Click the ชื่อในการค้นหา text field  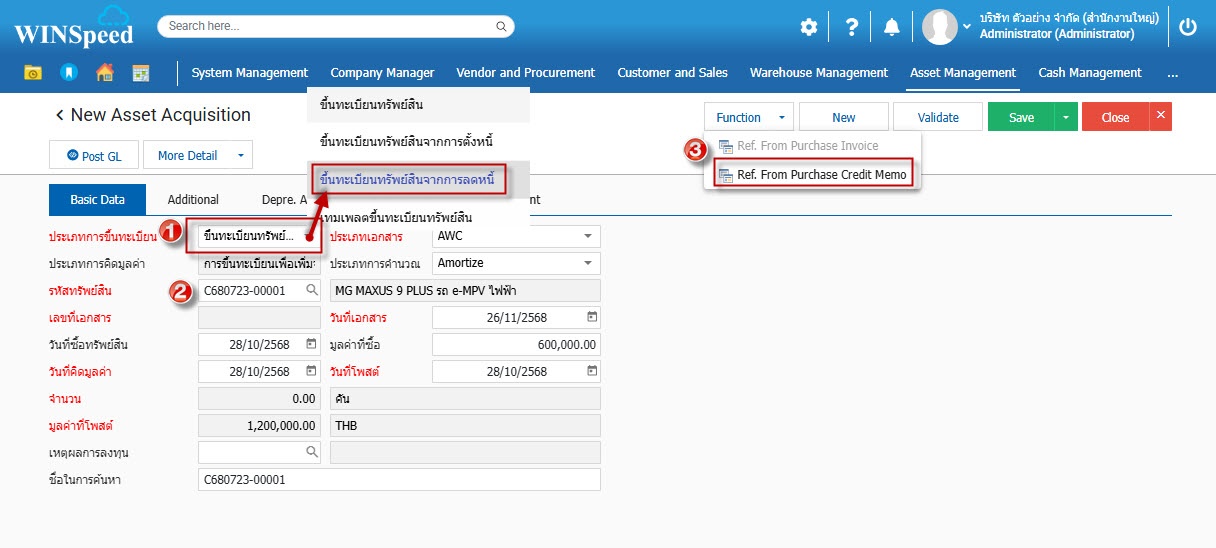coord(399,480)
